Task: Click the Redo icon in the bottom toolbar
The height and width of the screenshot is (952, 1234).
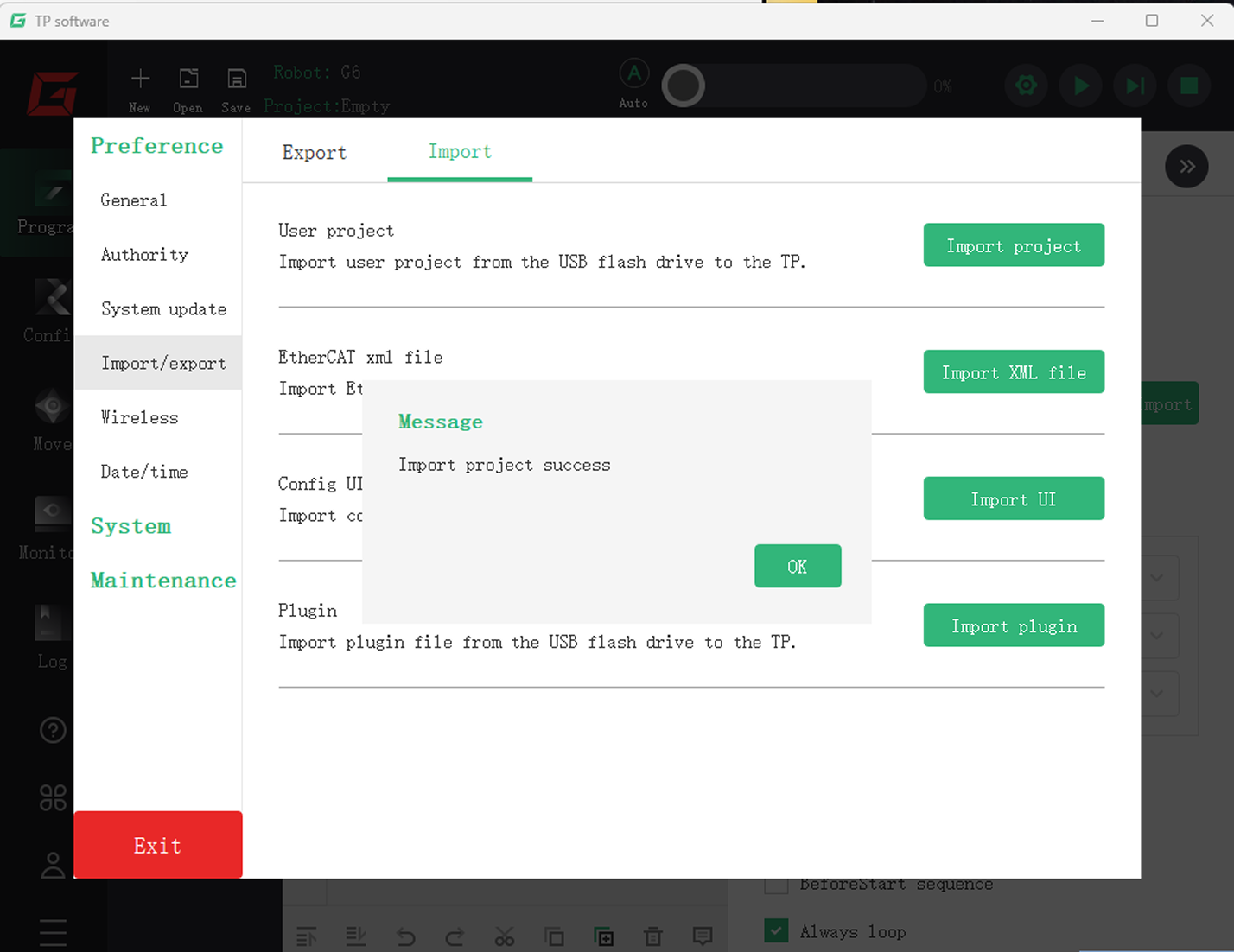Action: tap(455, 936)
